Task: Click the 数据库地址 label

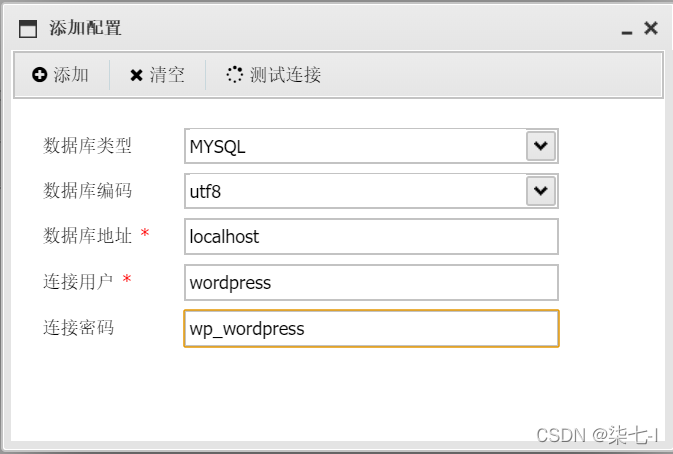Action: [87, 236]
